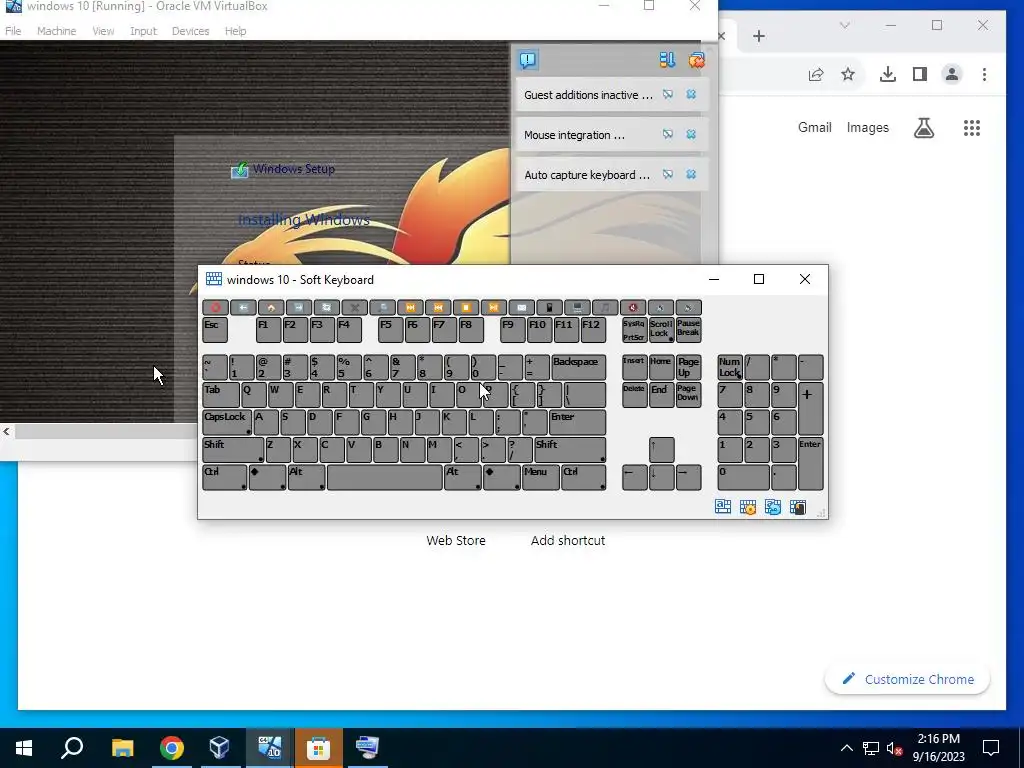Open soft keyboard settings gear icon

pos(748,507)
